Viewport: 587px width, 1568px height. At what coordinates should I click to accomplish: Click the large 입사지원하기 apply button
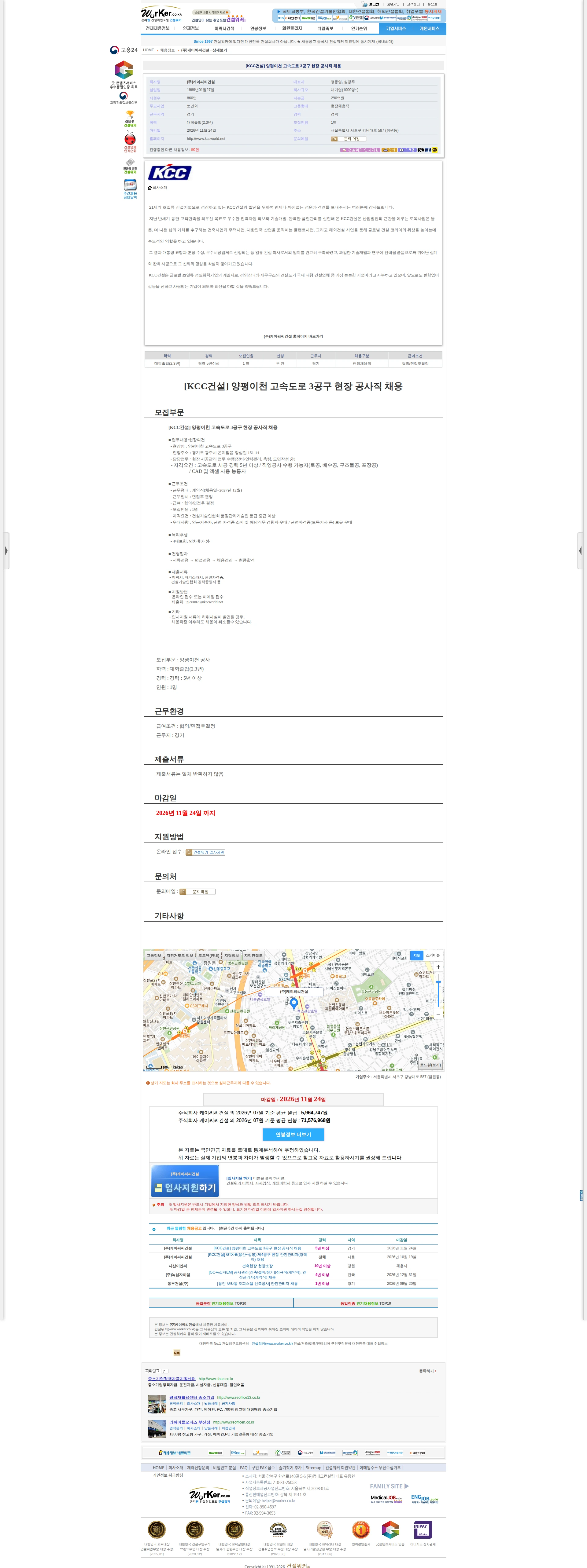(x=185, y=1181)
